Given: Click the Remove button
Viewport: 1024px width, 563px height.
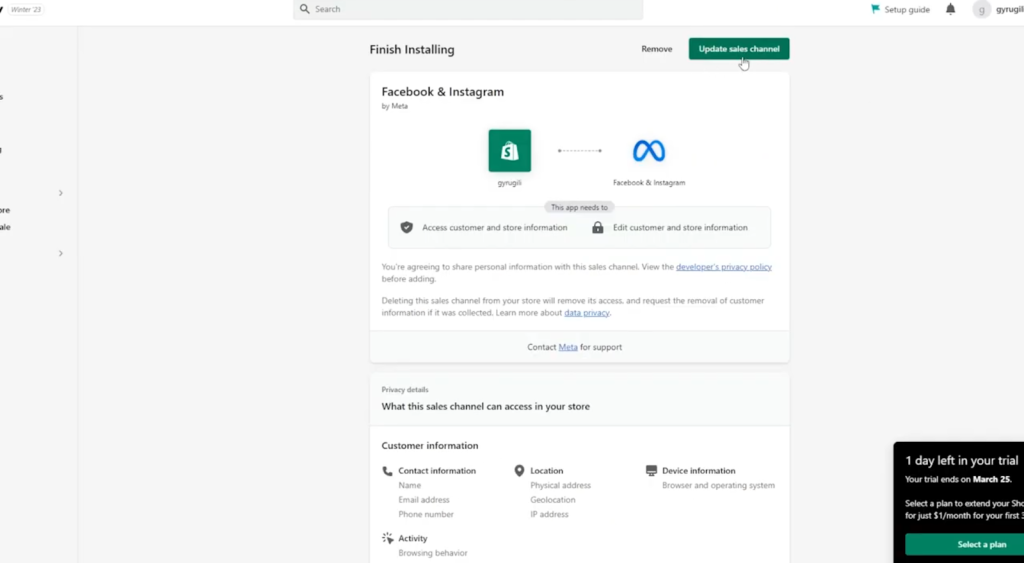Looking at the screenshot, I should pos(656,49).
